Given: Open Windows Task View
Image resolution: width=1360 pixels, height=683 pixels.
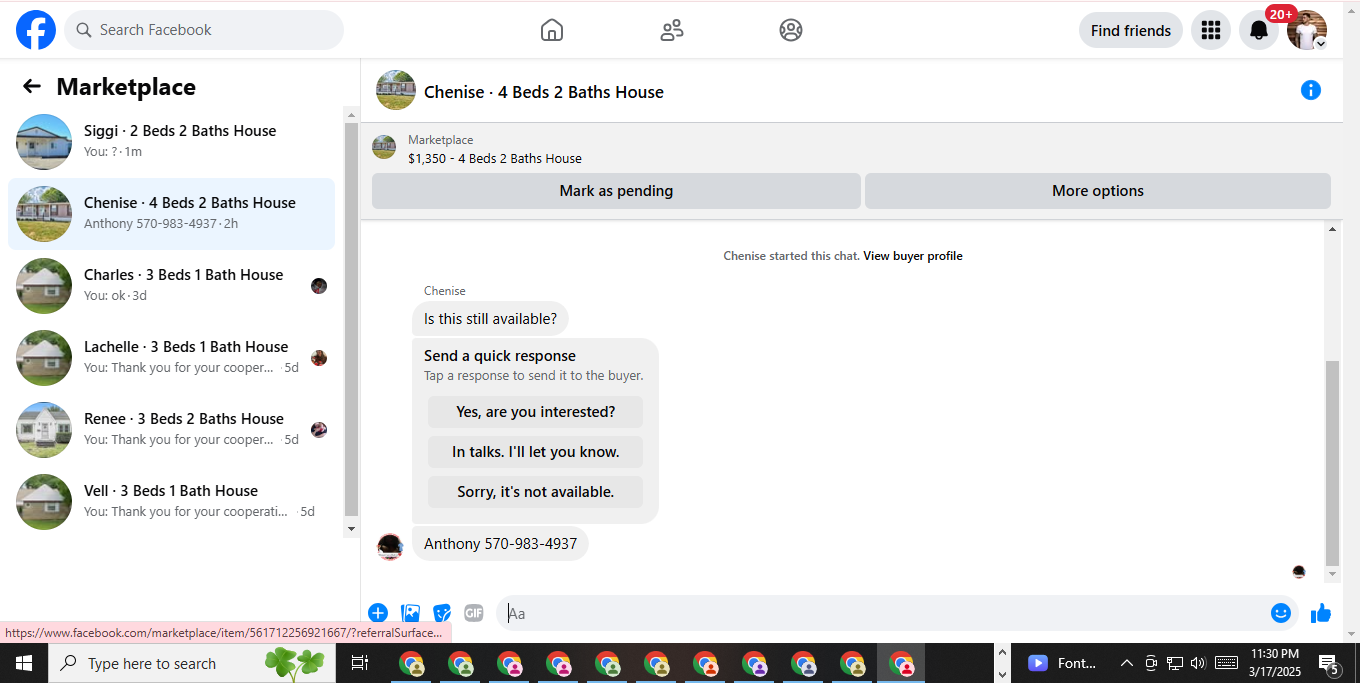Looking at the screenshot, I should (360, 663).
